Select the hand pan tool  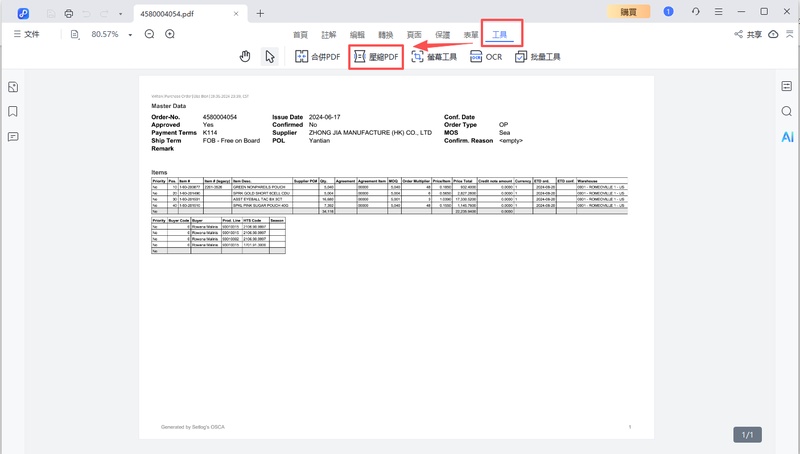(245, 57)
